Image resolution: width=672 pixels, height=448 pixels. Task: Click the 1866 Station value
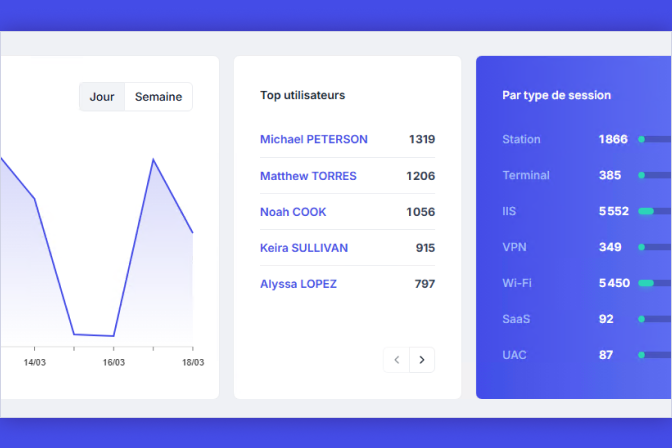(613, 139)
